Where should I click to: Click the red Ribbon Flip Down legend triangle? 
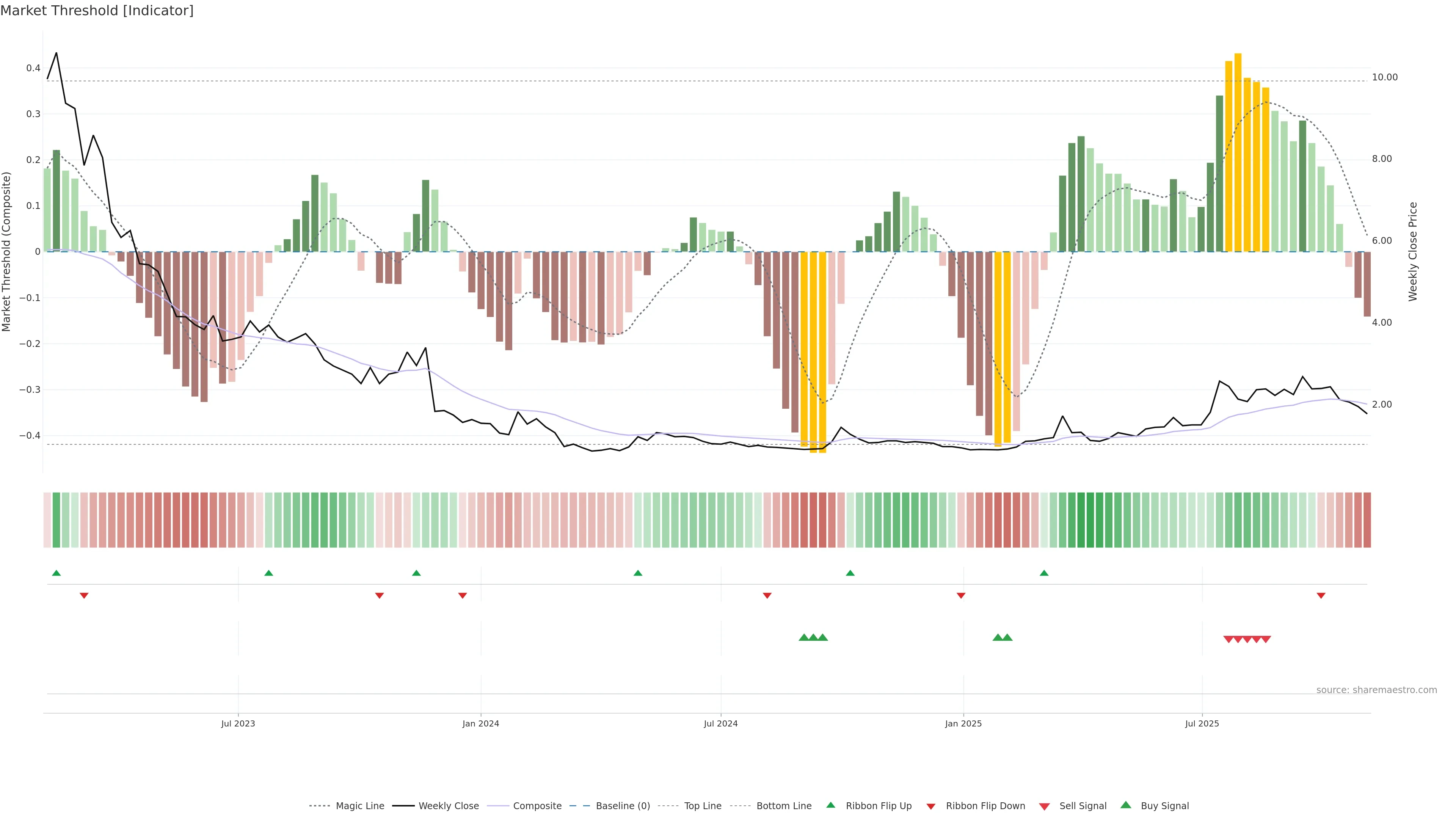(x=930, y=806)
